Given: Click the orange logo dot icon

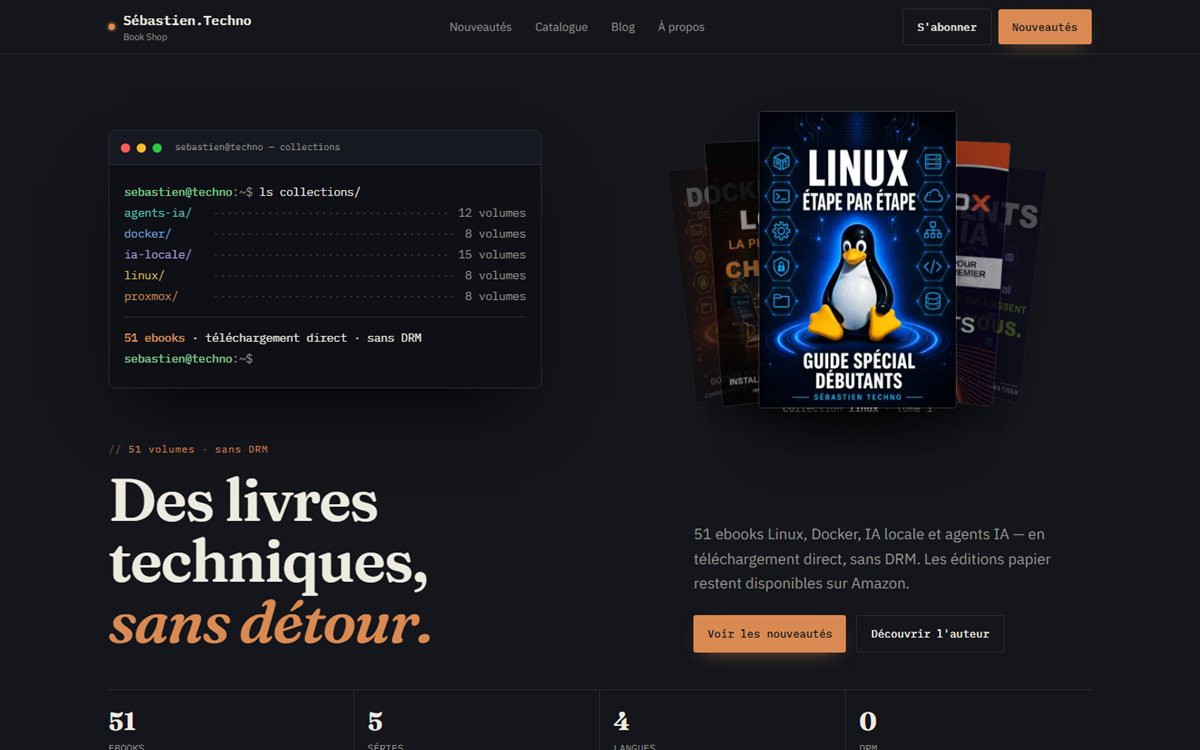Looking at the screenshot, I should click(x=112, y=27).
